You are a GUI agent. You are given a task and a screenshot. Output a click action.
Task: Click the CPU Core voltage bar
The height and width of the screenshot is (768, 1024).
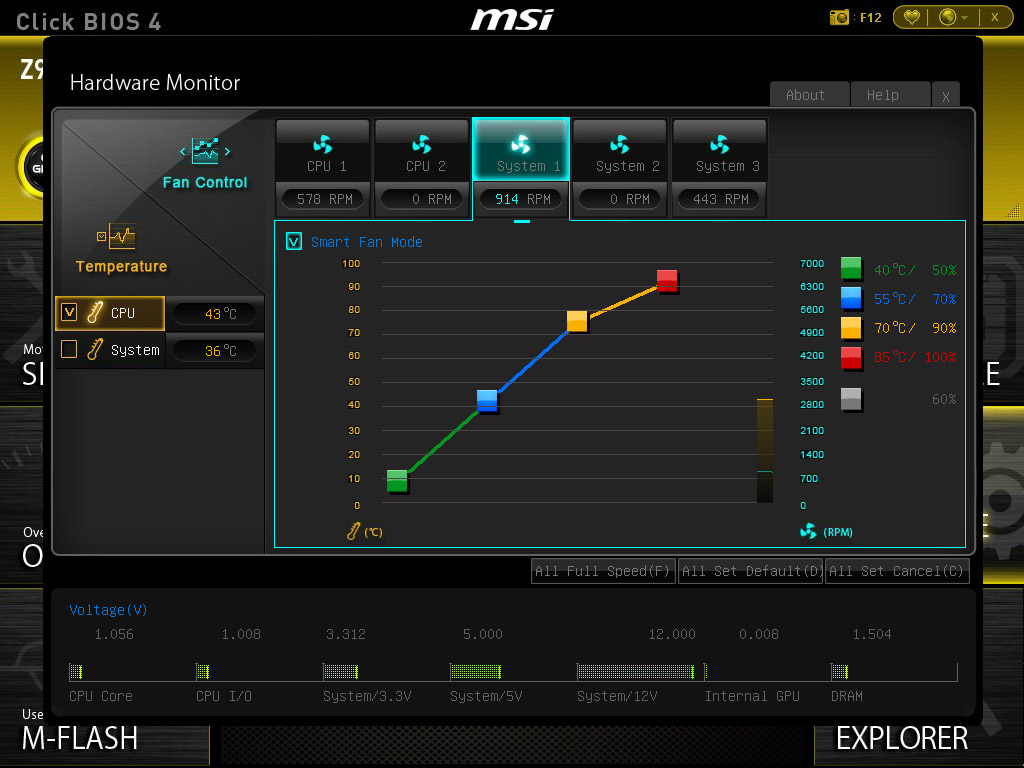[76, 671]
